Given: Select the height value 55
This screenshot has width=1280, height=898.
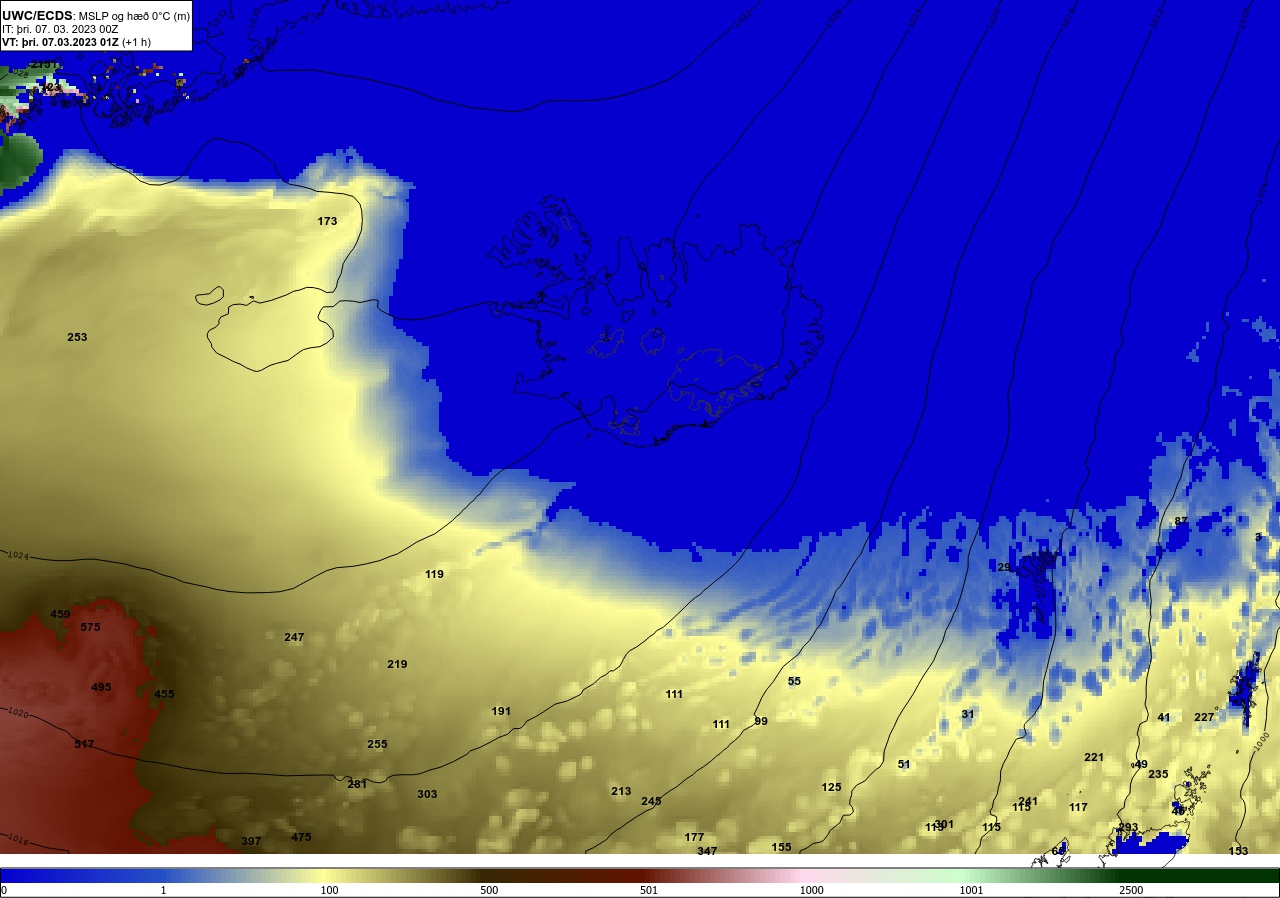Looking at the screenshot, I should point(794,681).
